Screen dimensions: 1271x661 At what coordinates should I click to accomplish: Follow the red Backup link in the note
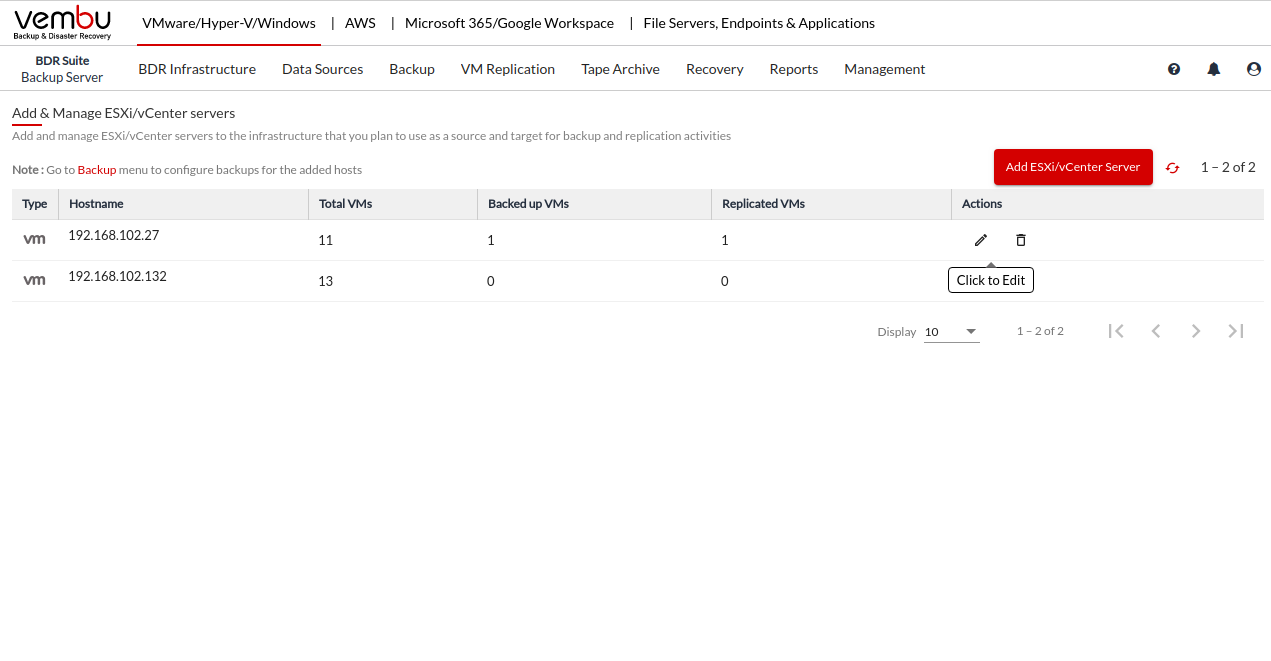click(x=97, y=170)
